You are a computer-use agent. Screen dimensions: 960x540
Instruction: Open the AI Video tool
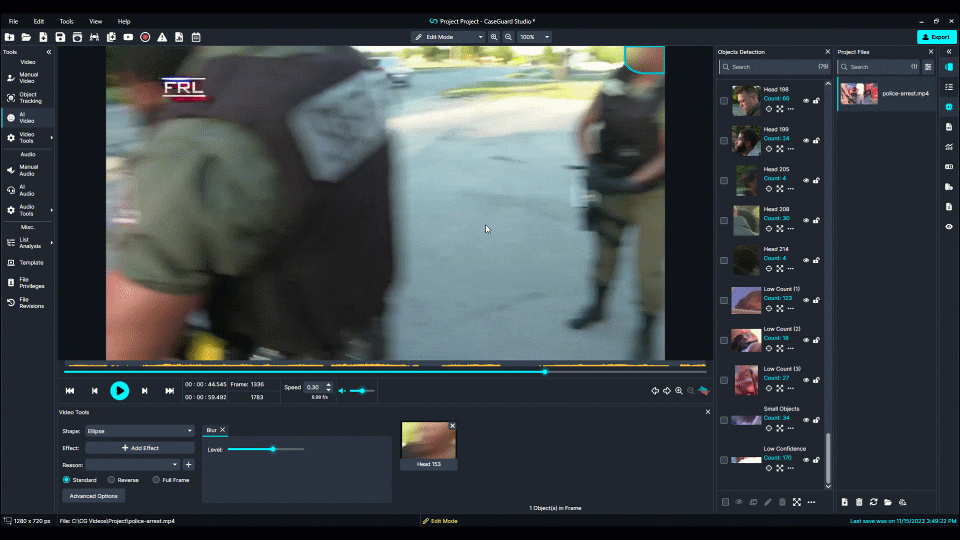(x=28, y=118)
